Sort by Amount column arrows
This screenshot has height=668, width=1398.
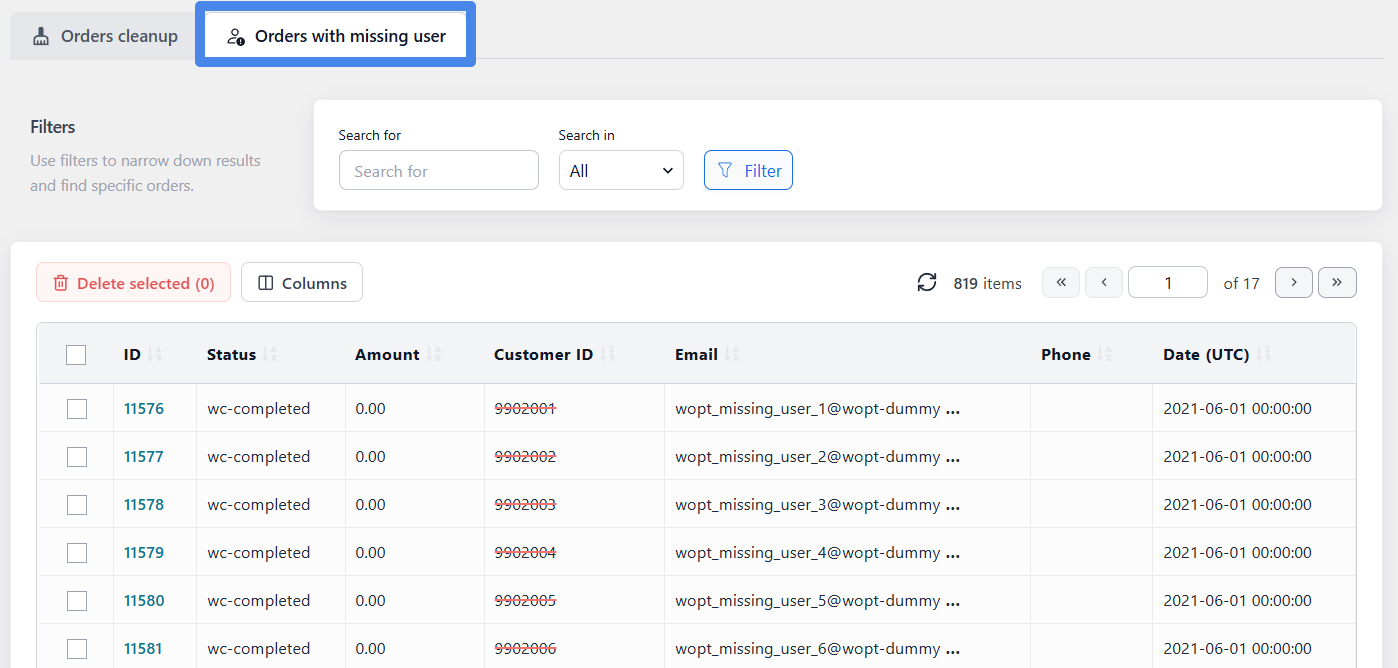point(433,354)
